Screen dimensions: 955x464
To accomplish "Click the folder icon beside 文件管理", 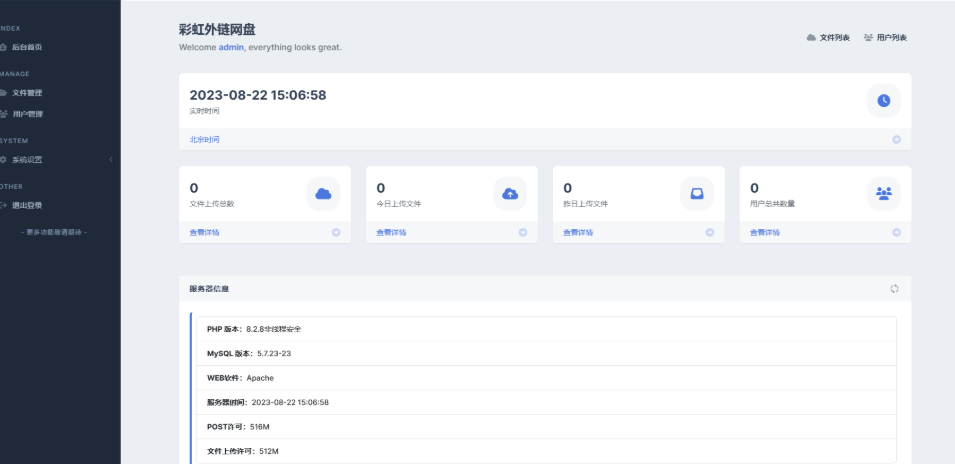I will 3,93.
